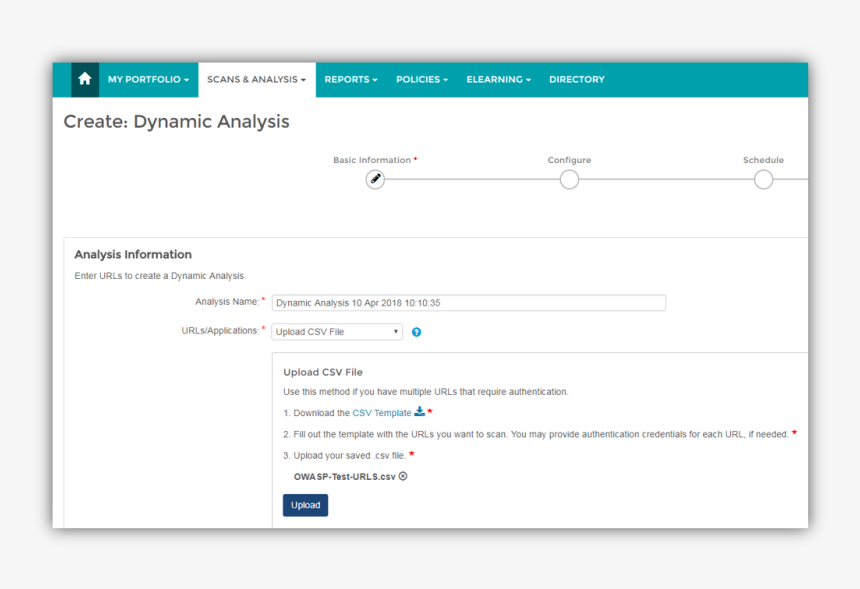Image resolution: width=860 pixels, height=589 pixels.
Task: Click the OWASP-Test-URLS.csv file name
Action: coord(344,476)
